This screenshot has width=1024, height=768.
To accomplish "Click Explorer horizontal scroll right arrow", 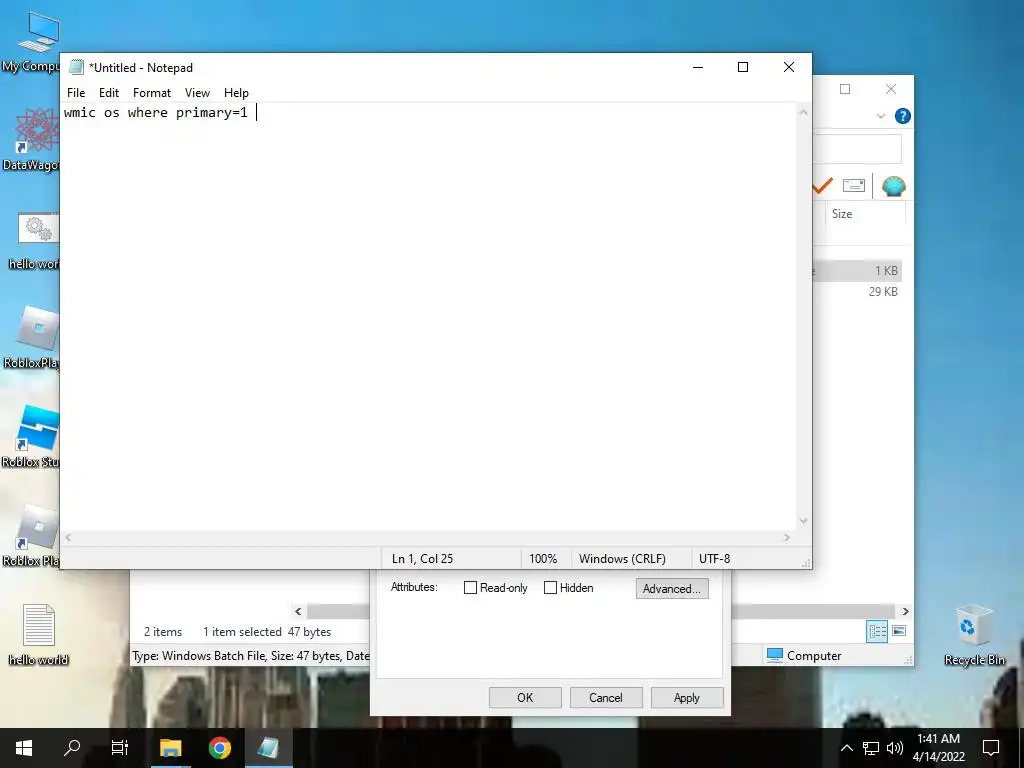I will (906, 611).
